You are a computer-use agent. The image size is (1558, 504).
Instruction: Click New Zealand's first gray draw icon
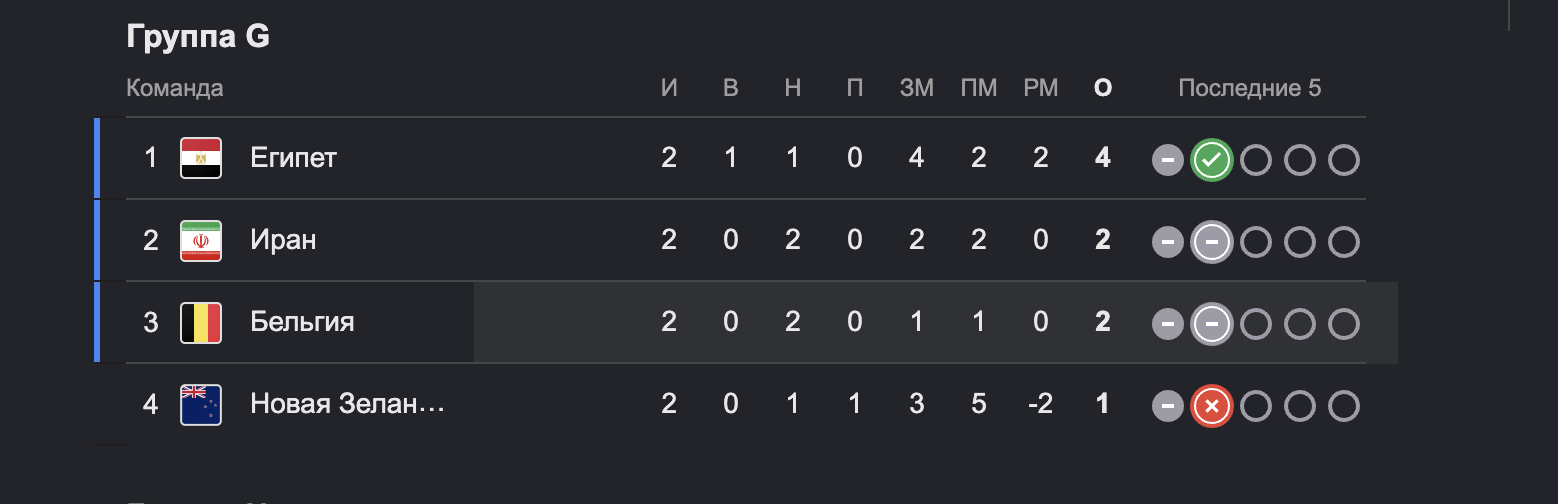click(x=1167, y=406)
